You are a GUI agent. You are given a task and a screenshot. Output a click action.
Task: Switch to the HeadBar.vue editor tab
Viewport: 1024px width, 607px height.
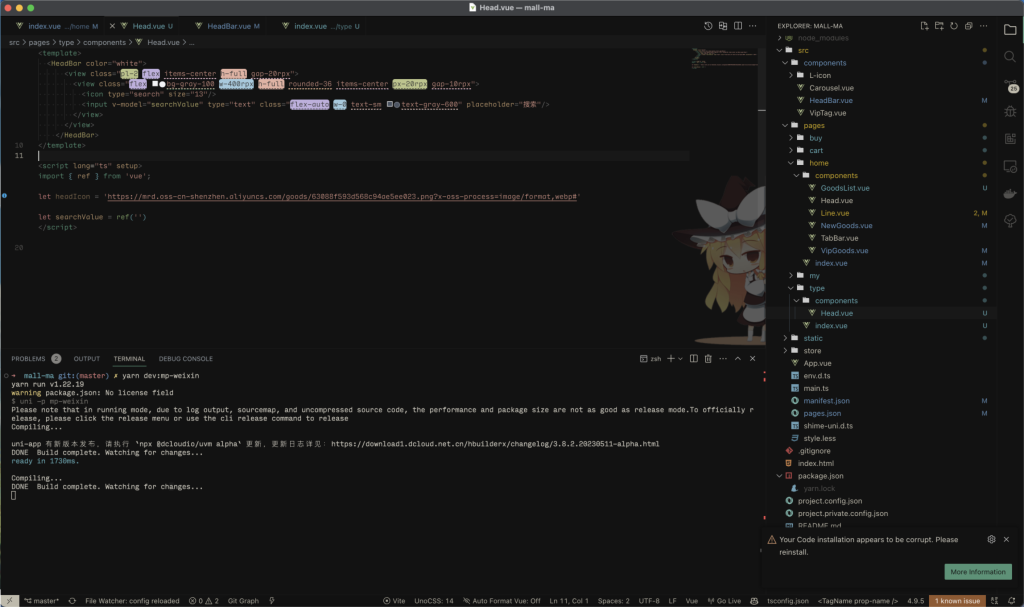(x=230, y=26)
